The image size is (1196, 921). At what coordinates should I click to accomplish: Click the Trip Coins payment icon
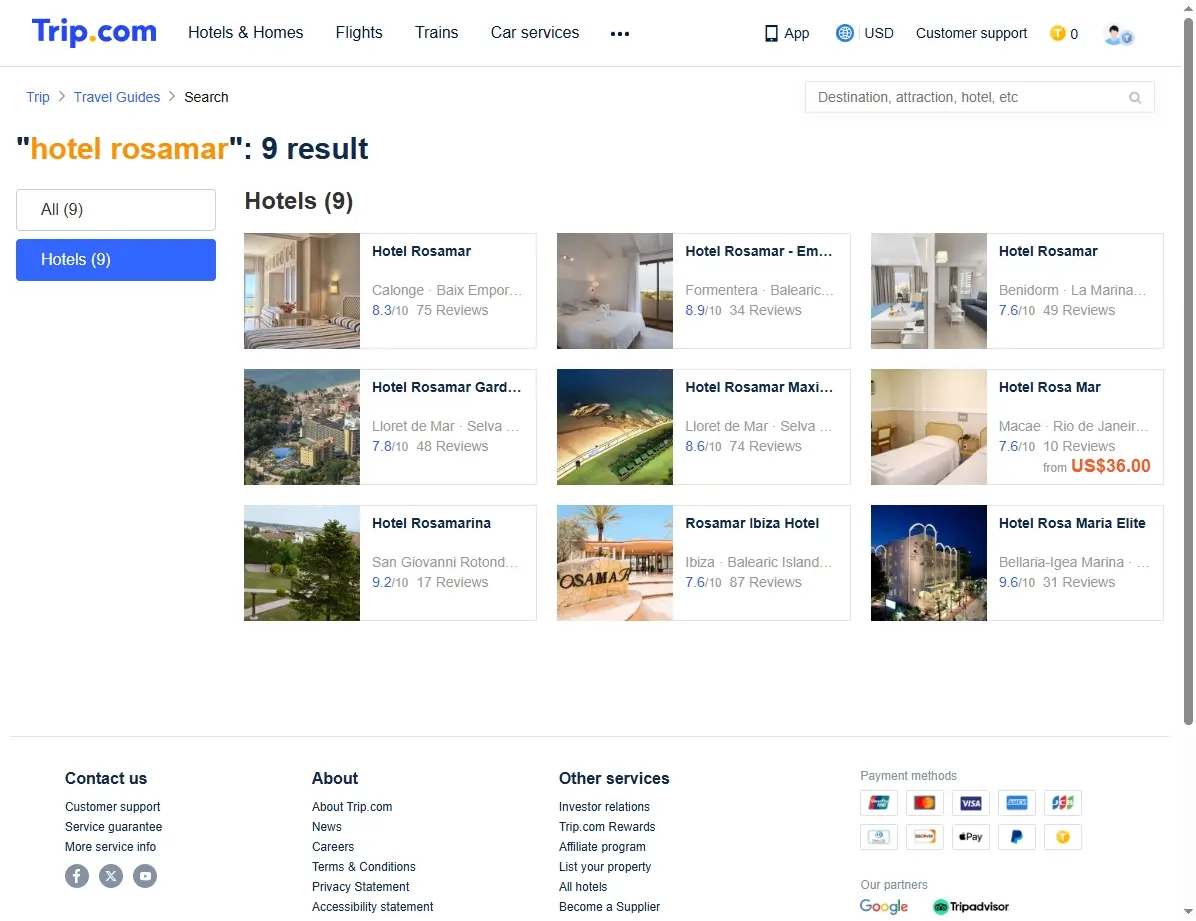tap(1063, 837)
